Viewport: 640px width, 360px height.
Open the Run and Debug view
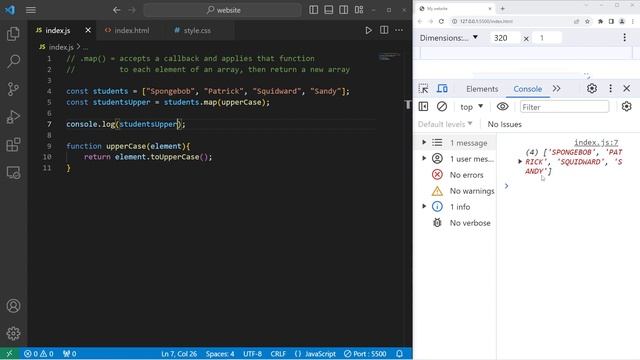[x=13, y=117]
